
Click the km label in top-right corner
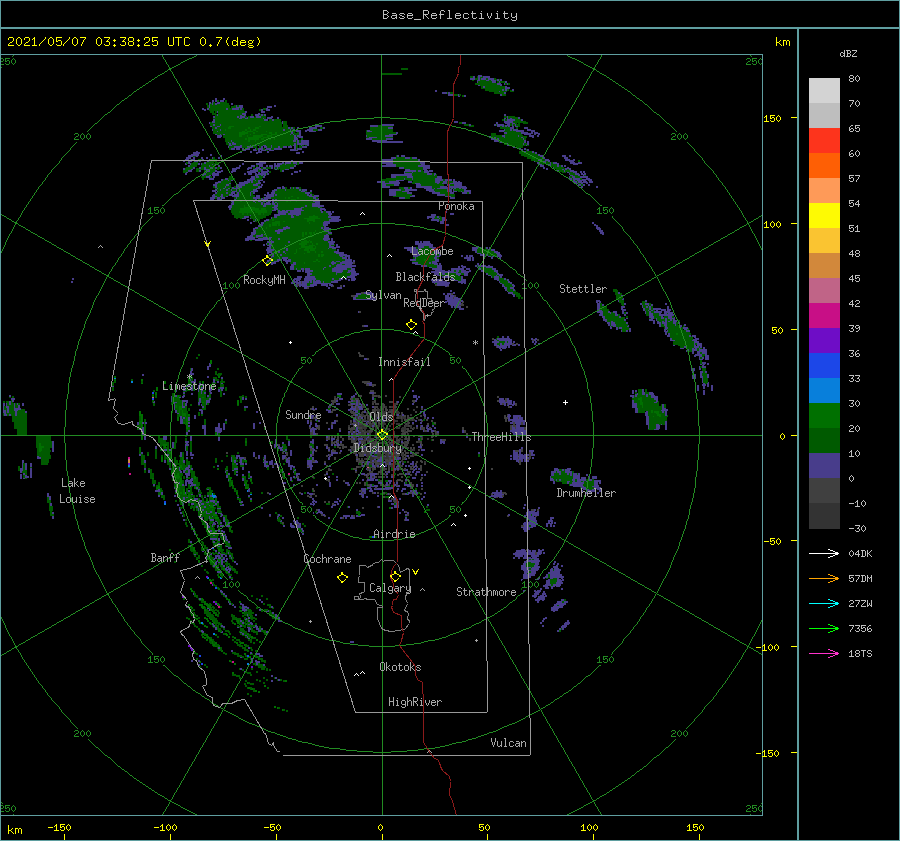click(x=782, y=42)
